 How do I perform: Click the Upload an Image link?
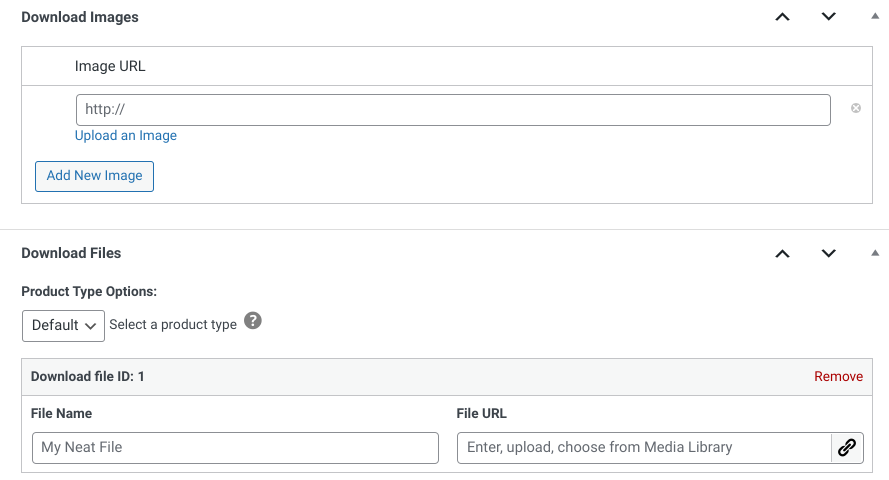pos(126,135)
